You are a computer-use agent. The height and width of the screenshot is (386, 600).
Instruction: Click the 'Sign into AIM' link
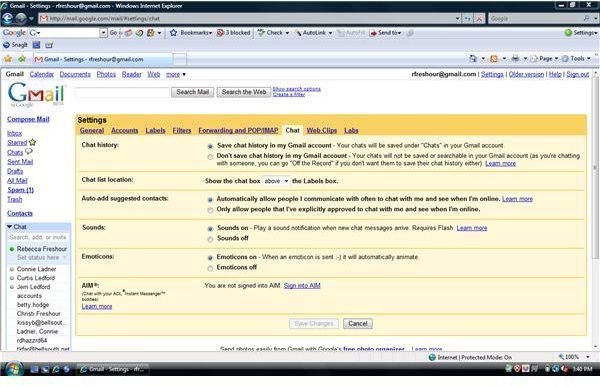click(x=302, y=285)
